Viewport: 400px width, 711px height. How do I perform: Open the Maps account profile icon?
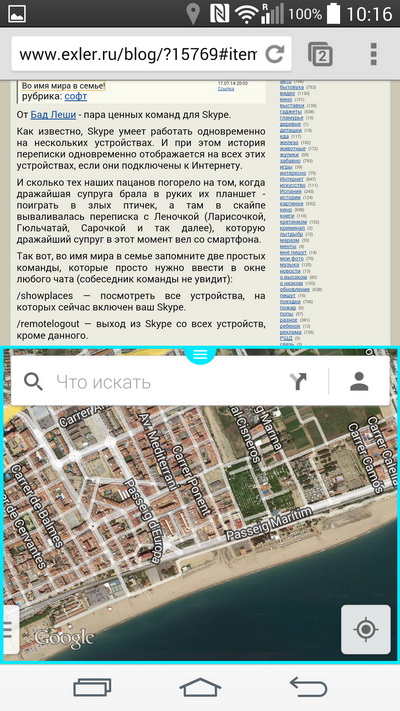(359, 381)
